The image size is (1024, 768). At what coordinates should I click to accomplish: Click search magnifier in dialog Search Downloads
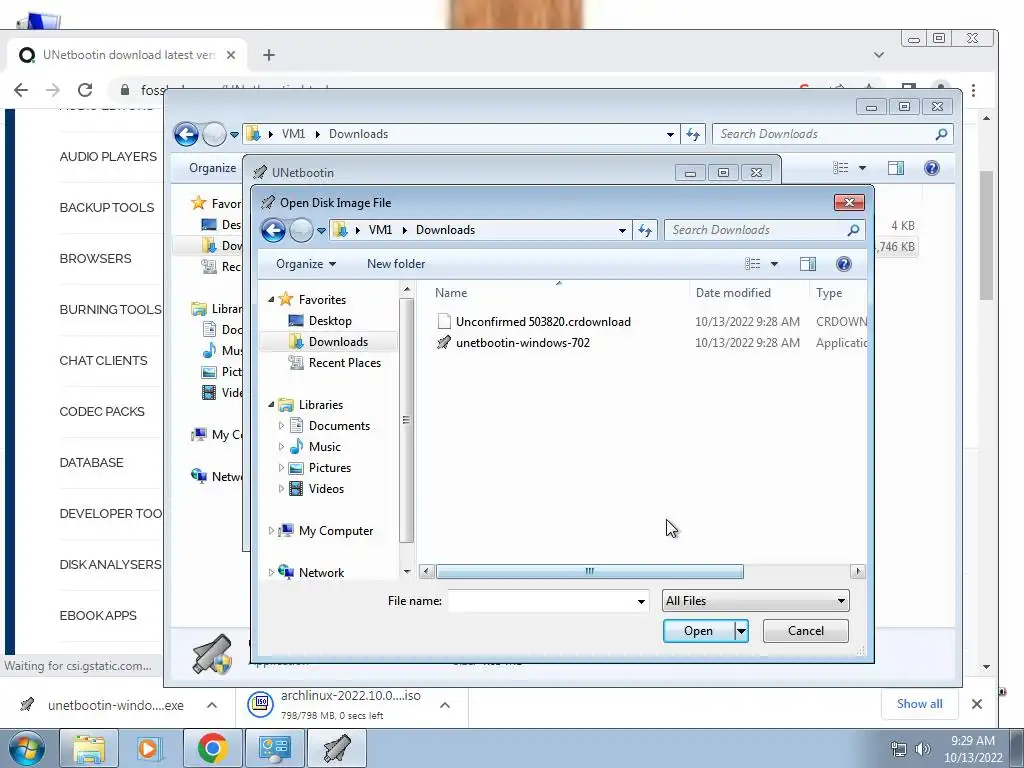click(x=853, y=230)
